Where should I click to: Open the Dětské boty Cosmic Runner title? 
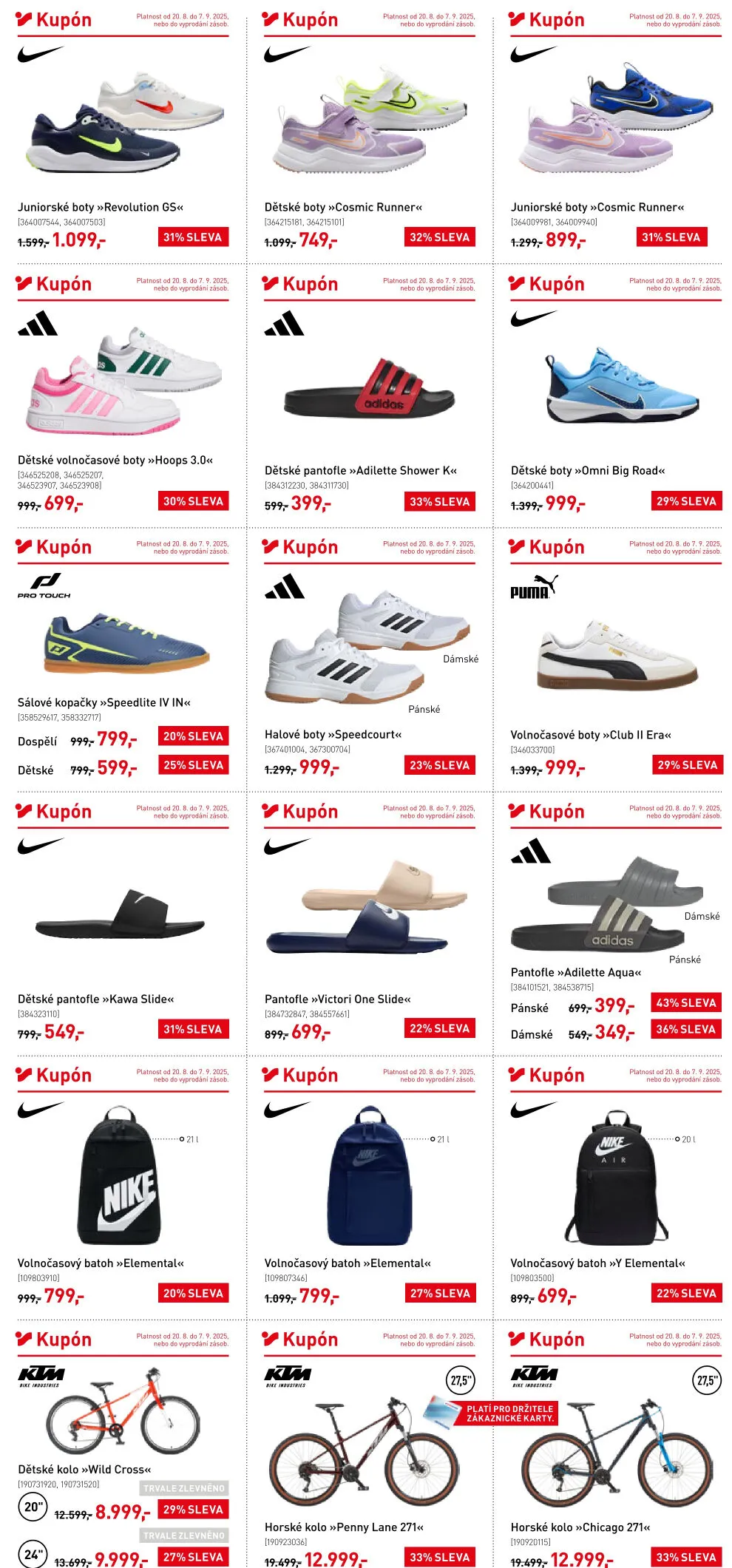pyautogui.click(x=343, y=207)
